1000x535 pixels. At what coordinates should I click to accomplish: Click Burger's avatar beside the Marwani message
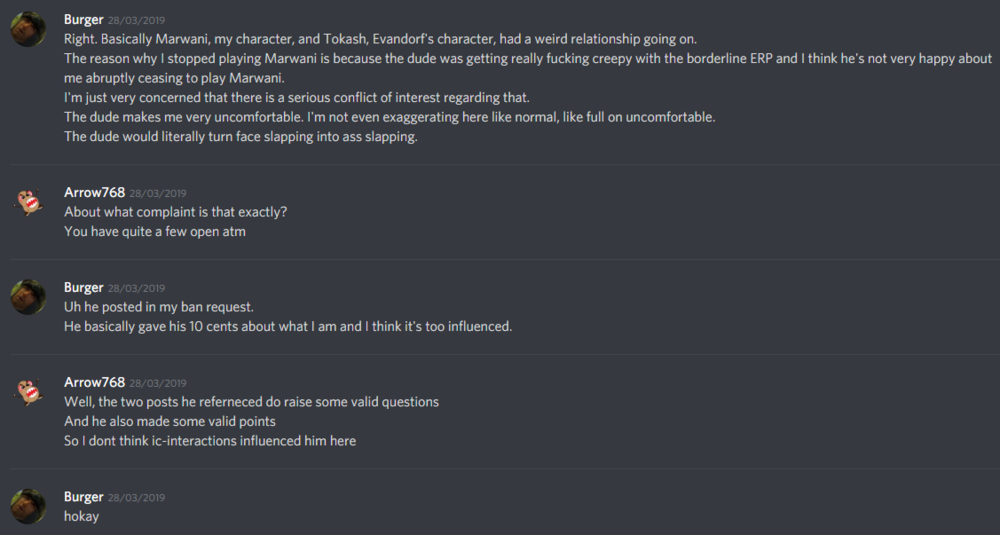pos(28,30)
